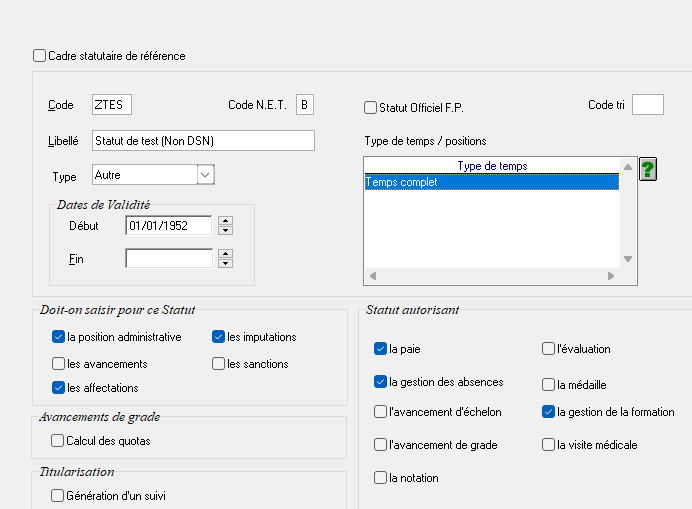Uncheck la gestion des absences
Image resolution: width=692 pixels, height=509 pixels.
(380, 381)
